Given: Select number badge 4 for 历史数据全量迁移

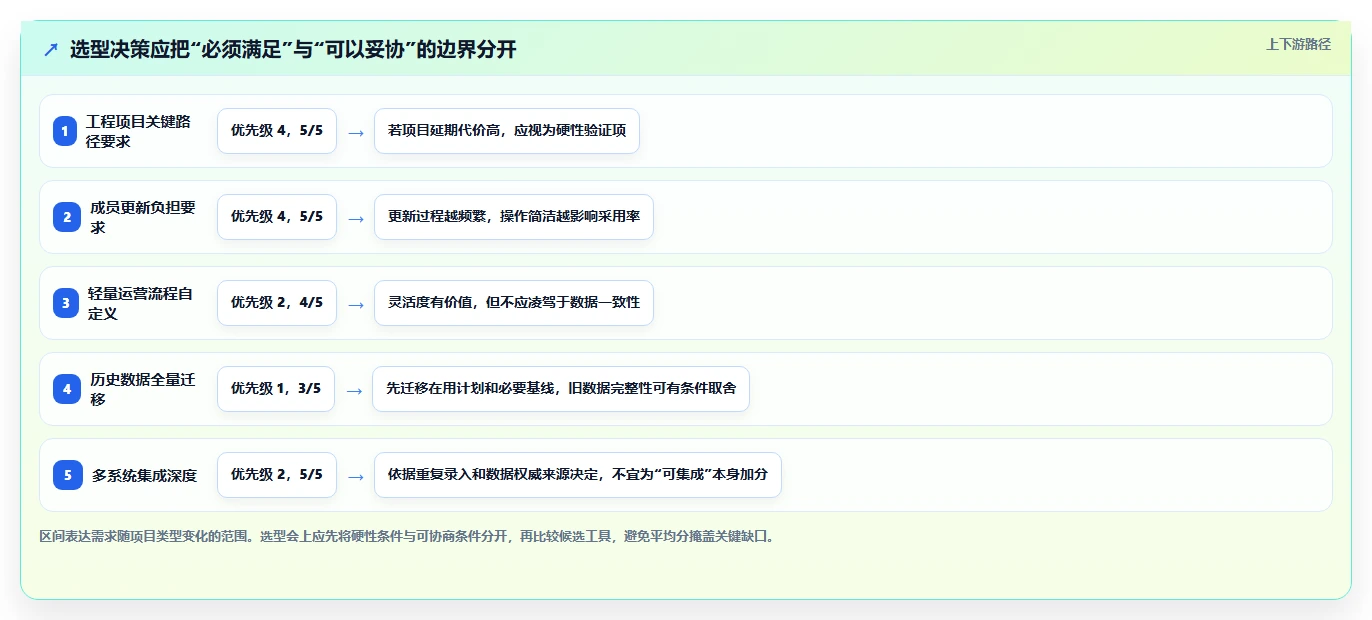Looking at the screenshot, I should tap(65, 389).
